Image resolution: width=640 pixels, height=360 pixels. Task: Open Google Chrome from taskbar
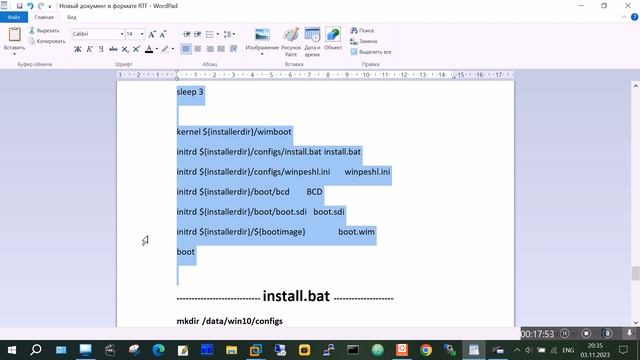point(426,350)
